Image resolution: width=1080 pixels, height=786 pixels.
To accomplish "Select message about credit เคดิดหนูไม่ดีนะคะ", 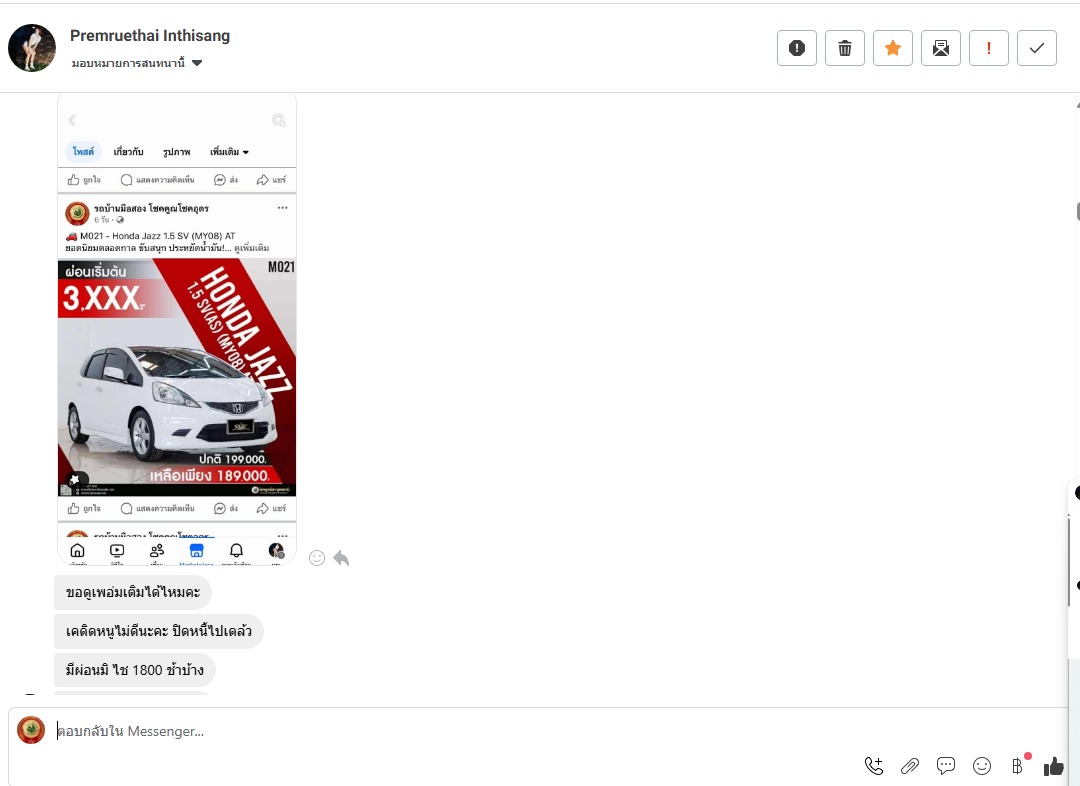I will coord(159,631).
